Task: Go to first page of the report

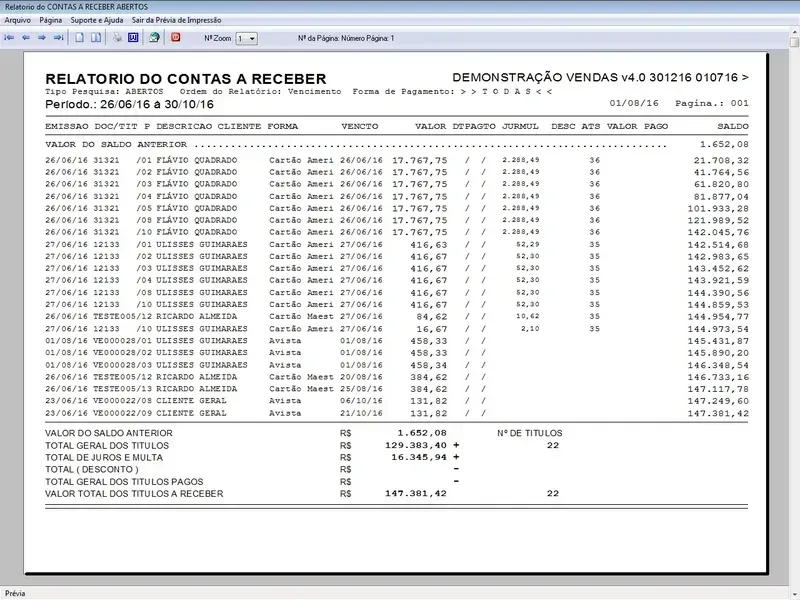Action: 10,38
